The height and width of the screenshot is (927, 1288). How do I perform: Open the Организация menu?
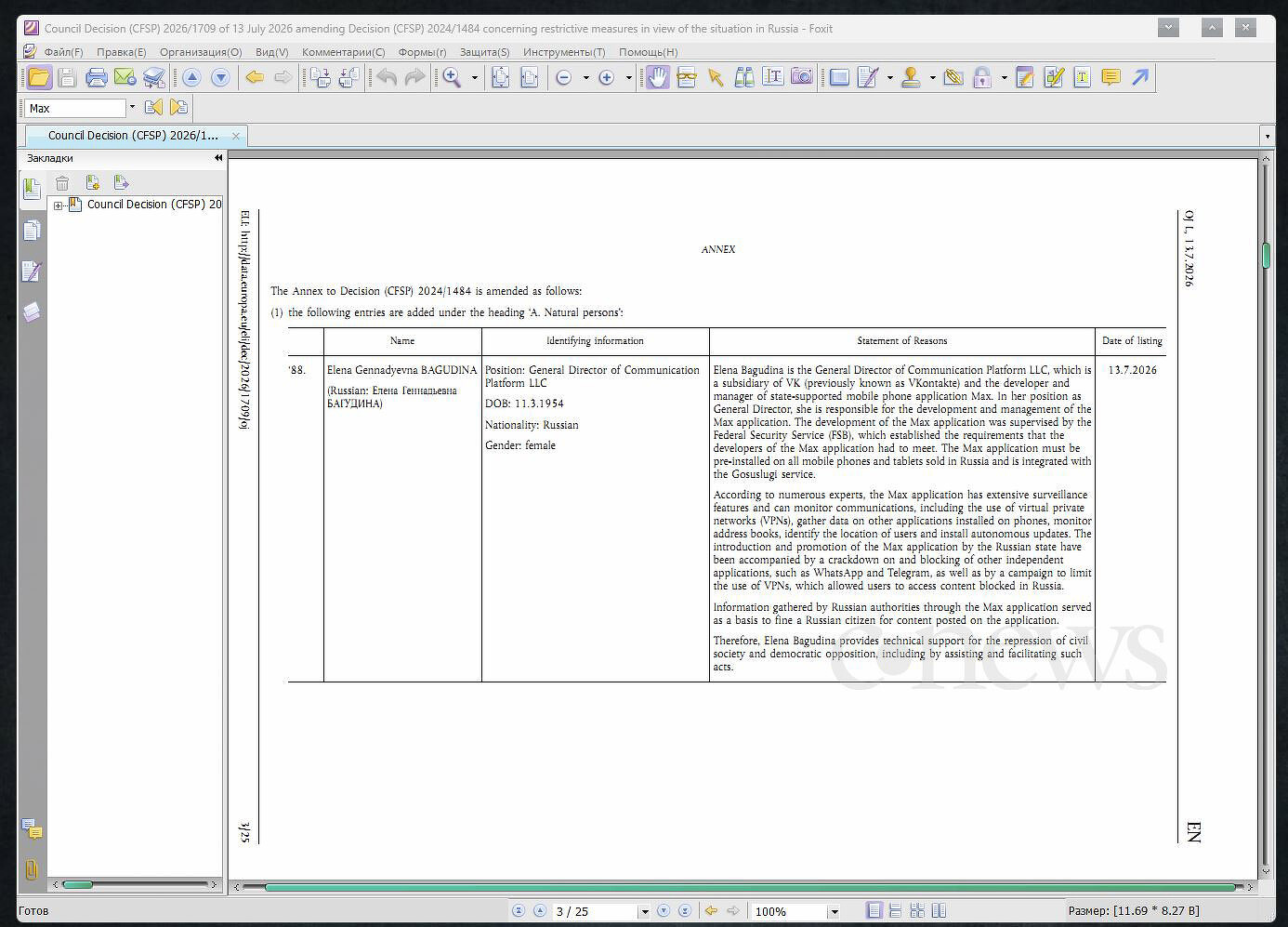pos(201,52)
